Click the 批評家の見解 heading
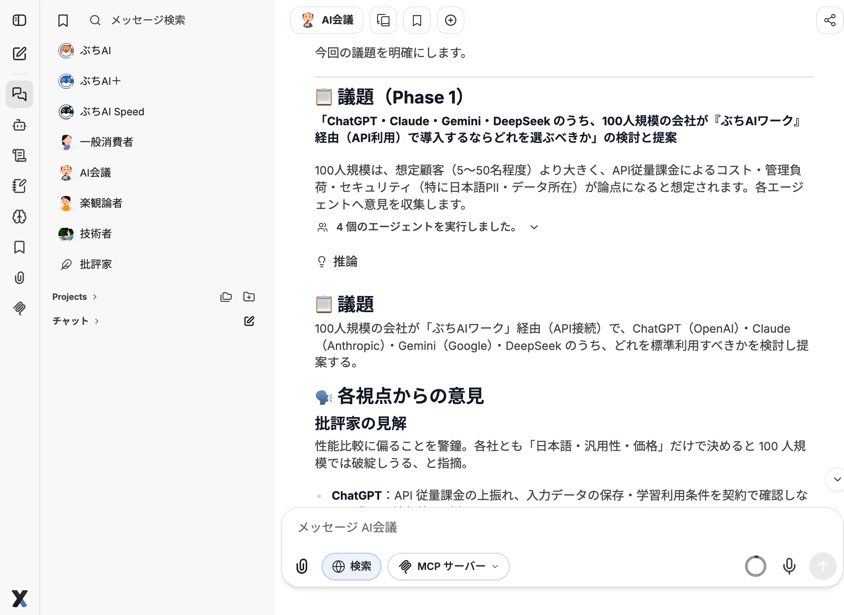The height and width of the screenshot is (615, 844). pyautogui.click(x=361, y=423)
